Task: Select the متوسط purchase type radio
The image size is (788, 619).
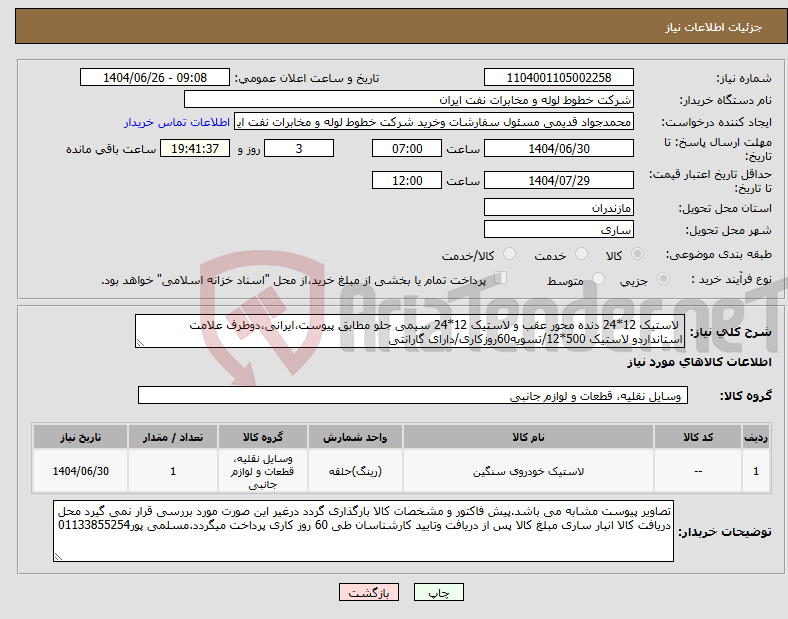Action: pos(599,279)
